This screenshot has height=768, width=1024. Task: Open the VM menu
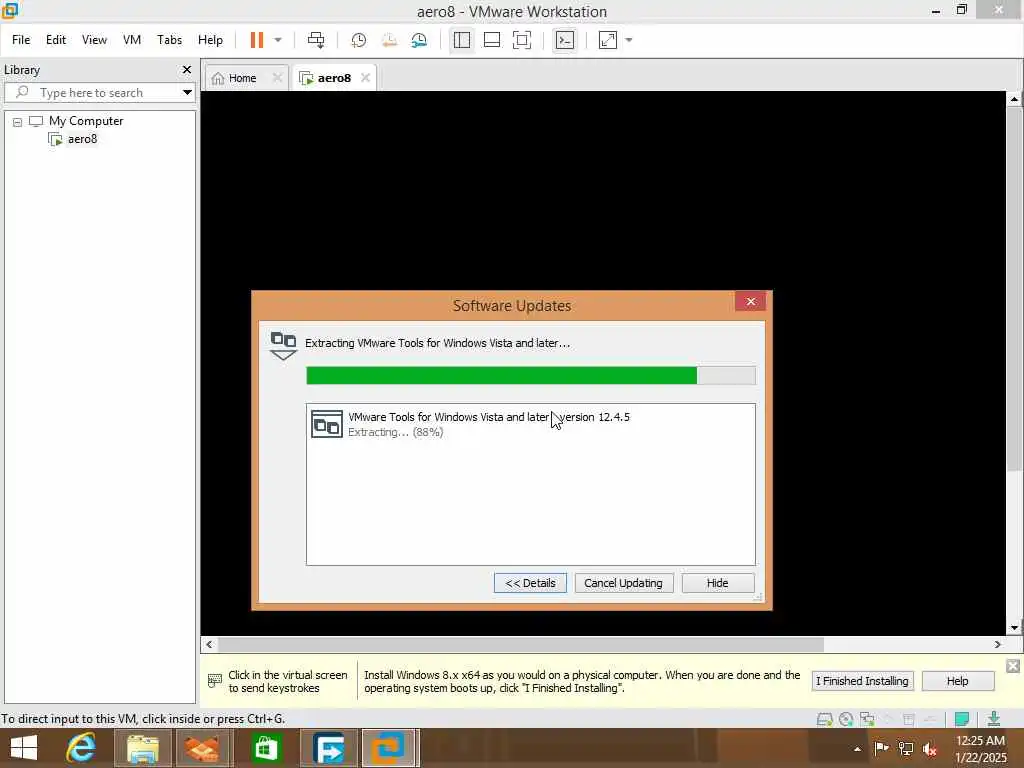click(x=132, y=40)
